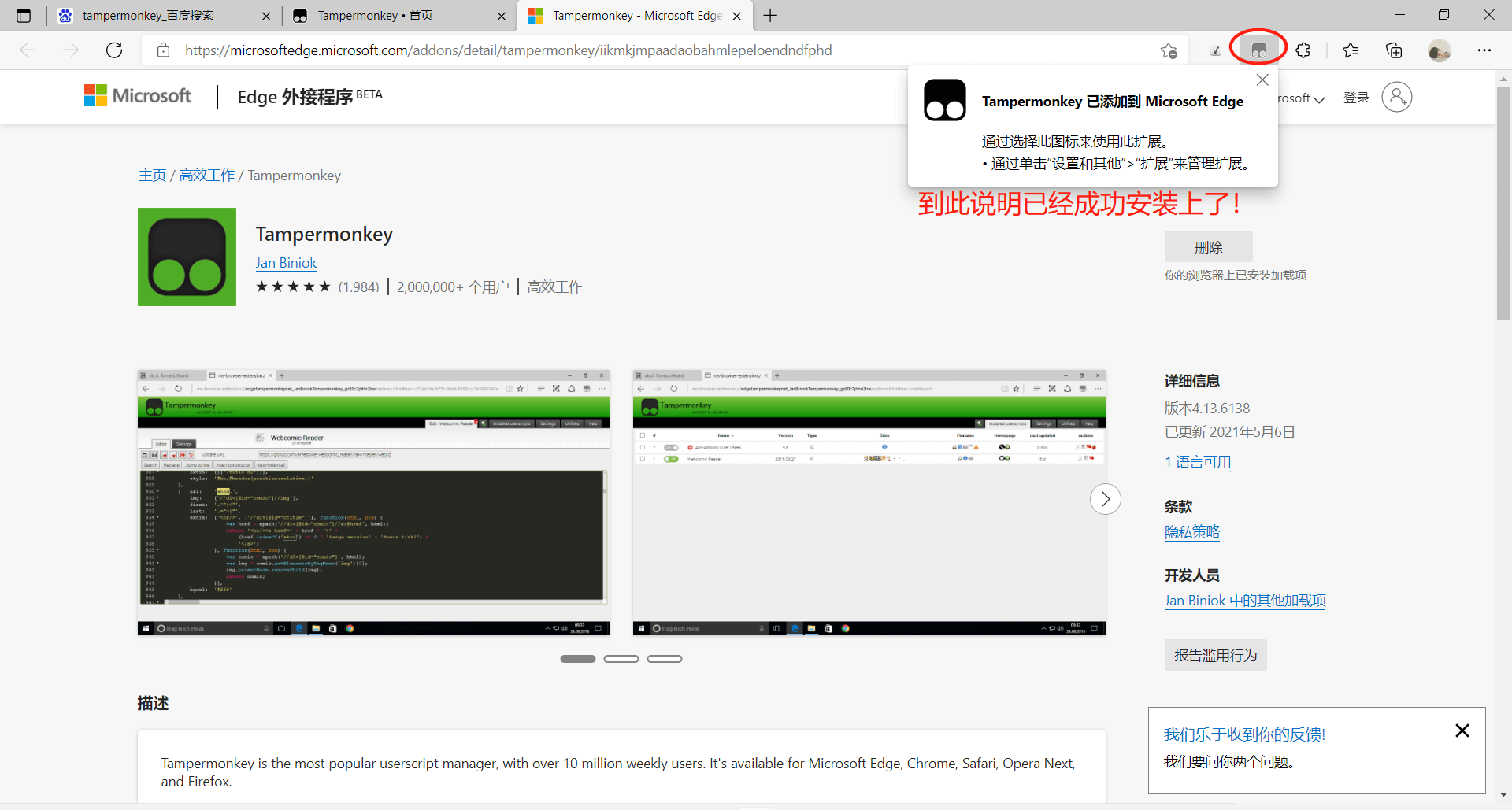Close the tampermonkey Baidu search tab
Viewport: 1512px width, 810px height.
266,16
